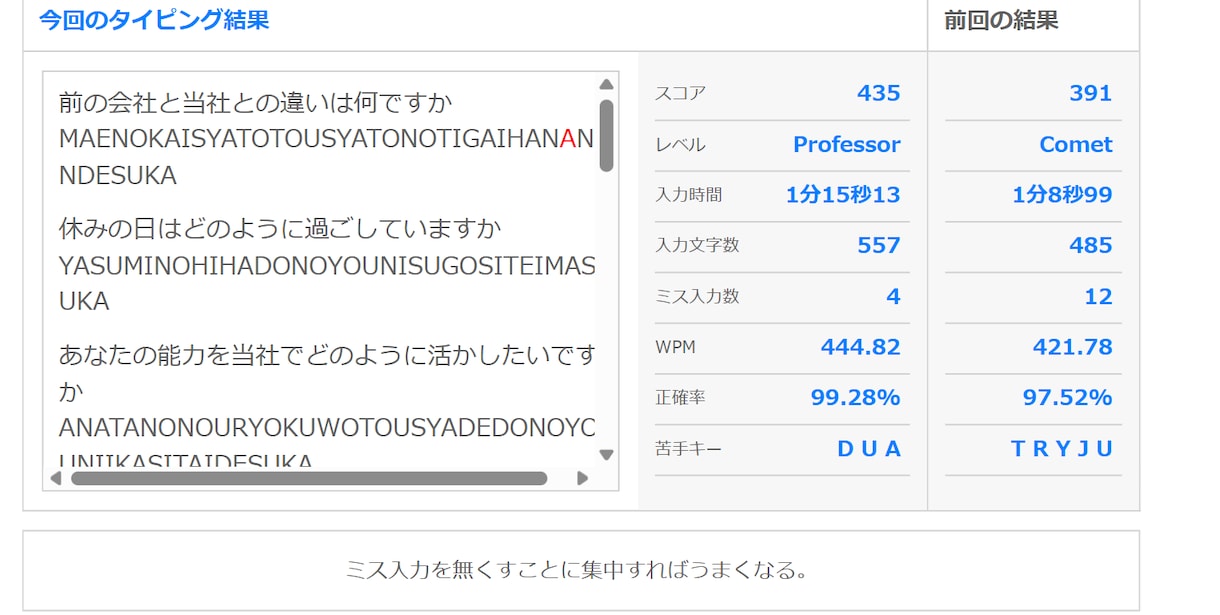Select the Professor level text
This screenshot has width=1220, height=615.
[847, 144]
